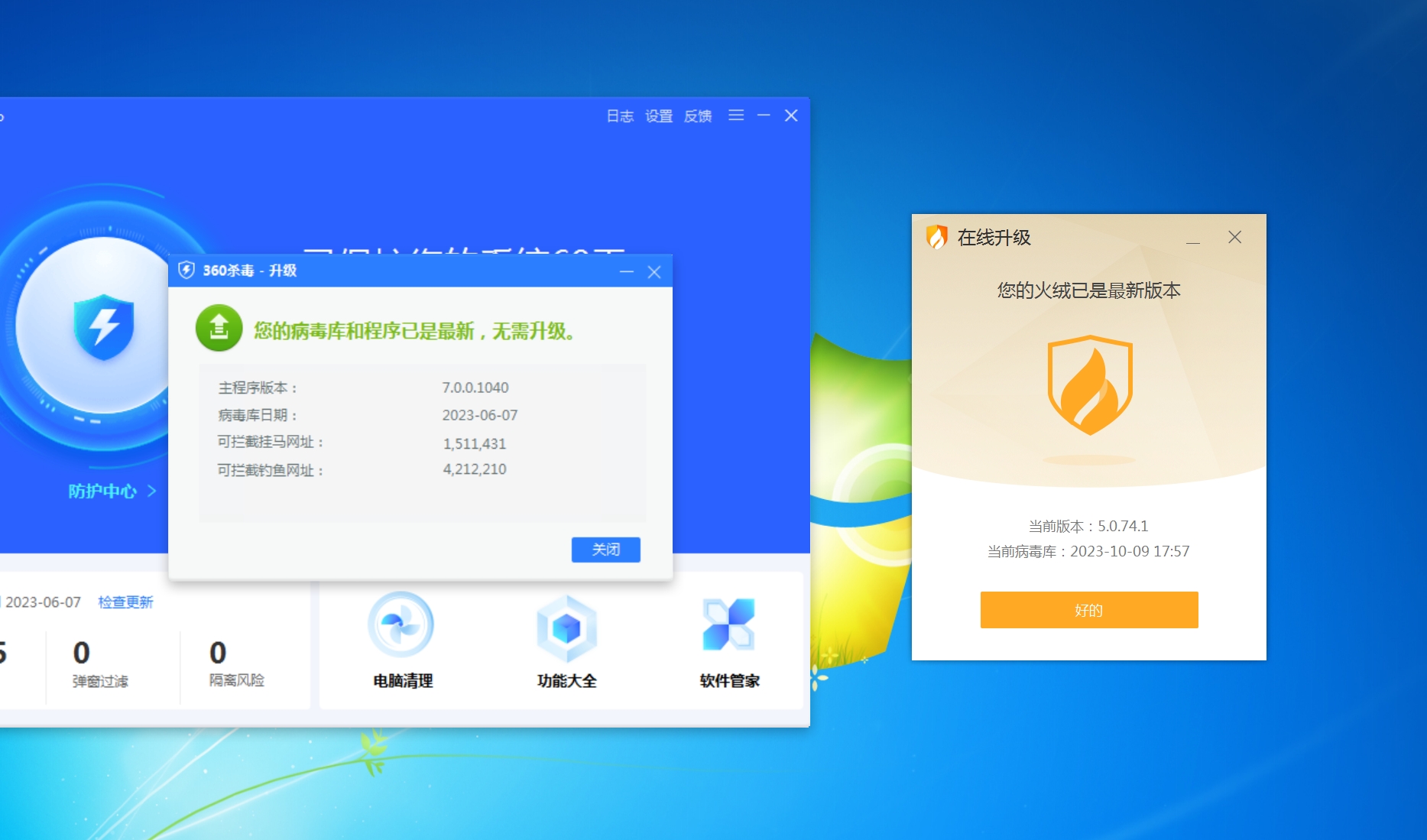The image size is (1427, 840).
Task: Click 可拦截钓鱼网址 label
Action: (271, 471)
